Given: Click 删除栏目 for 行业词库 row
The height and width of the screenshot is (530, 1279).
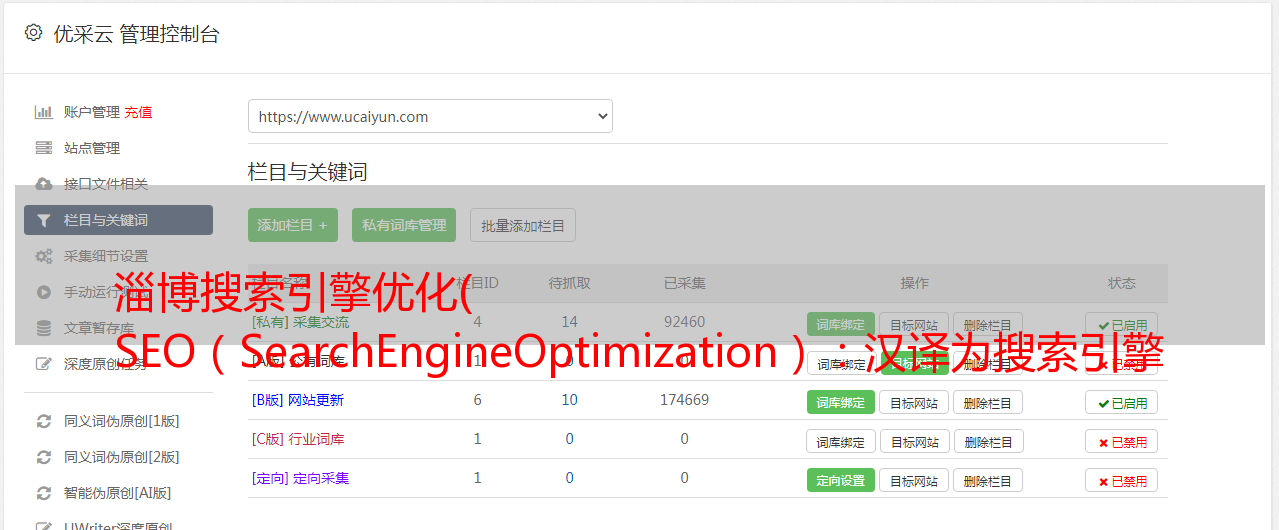Looking at the screenshot, I should pyautogui.click(x=988, y=441).
